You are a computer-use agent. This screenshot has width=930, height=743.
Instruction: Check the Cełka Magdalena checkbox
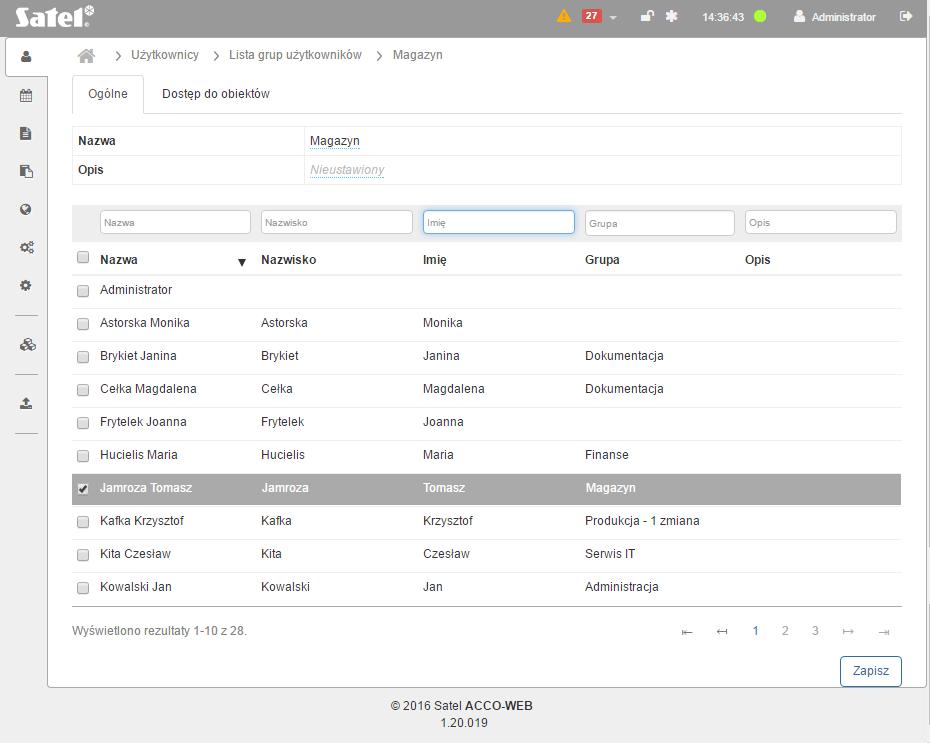click(83, 390)
